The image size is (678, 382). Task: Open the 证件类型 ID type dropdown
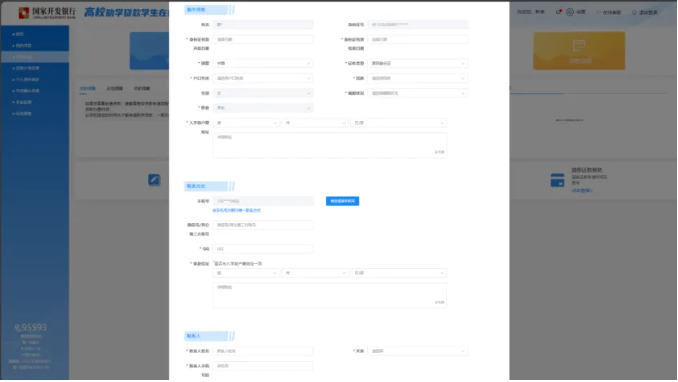coord(418,63)
